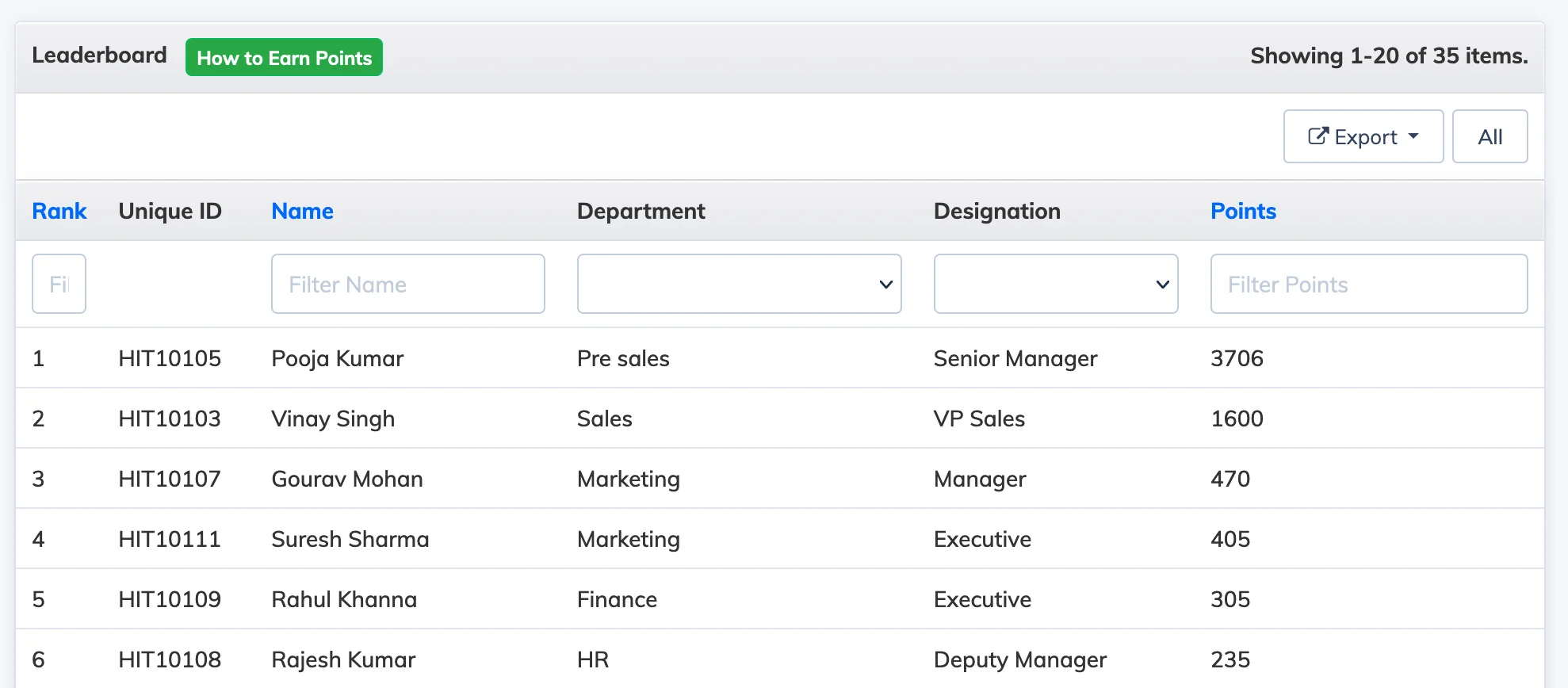Click the unique ID HIT10108
Image resolution: width=1568 pixels, height=688 pixels.
[170, 659]
